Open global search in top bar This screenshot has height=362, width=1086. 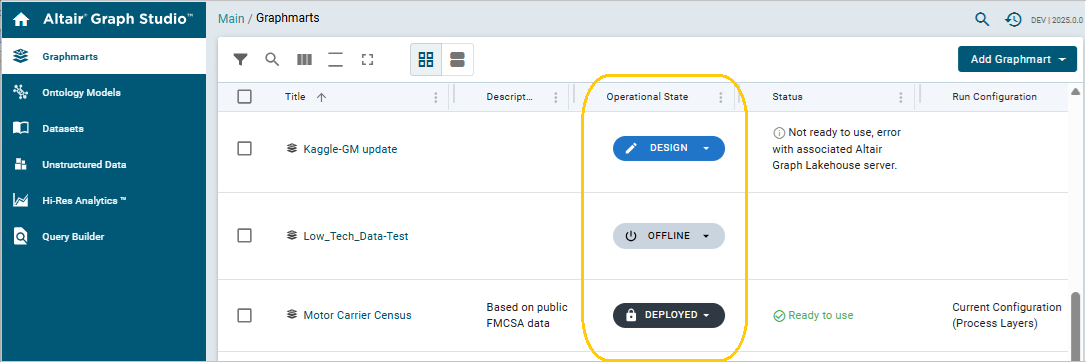[981, 19]
